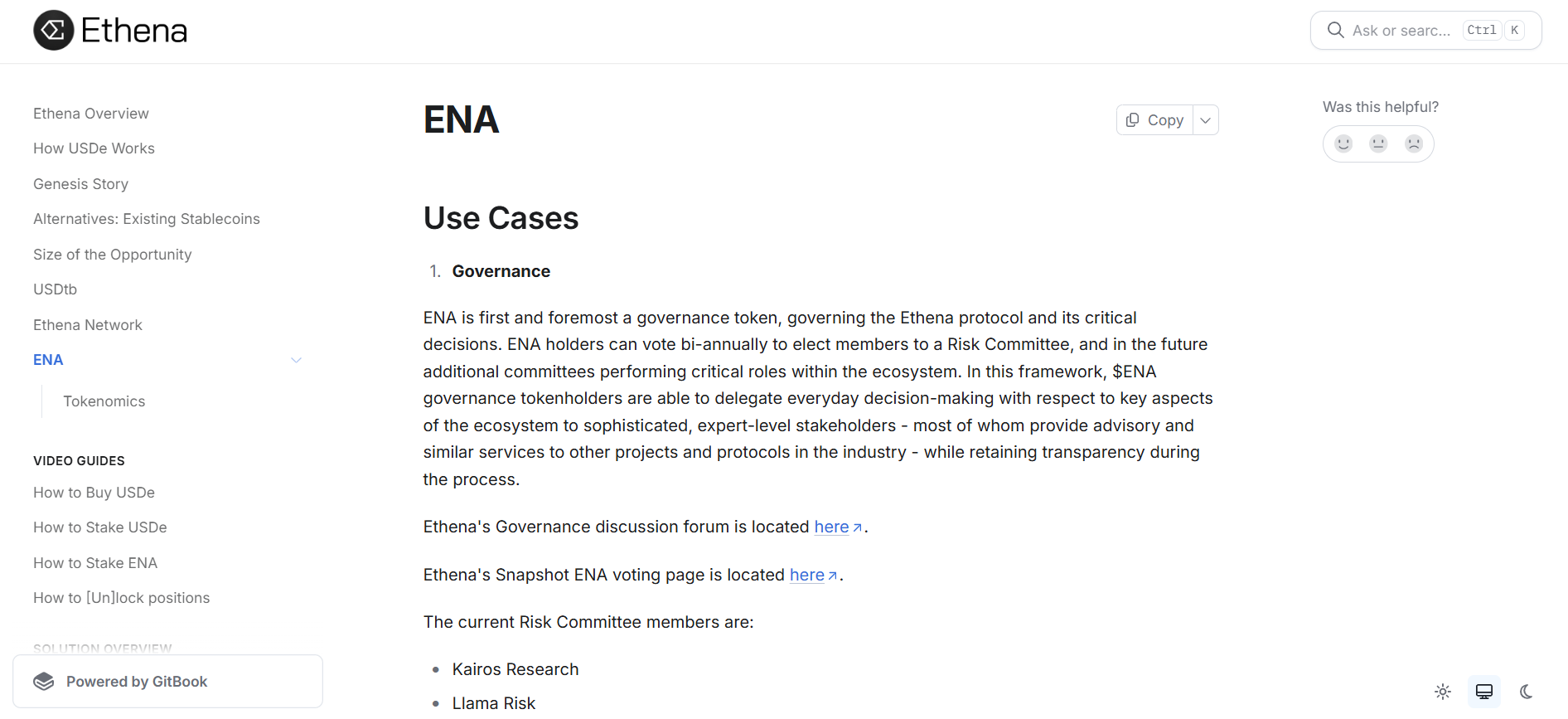Click inside the Ask or search field
The image size is (1568, 719).
coord(1401,30)
